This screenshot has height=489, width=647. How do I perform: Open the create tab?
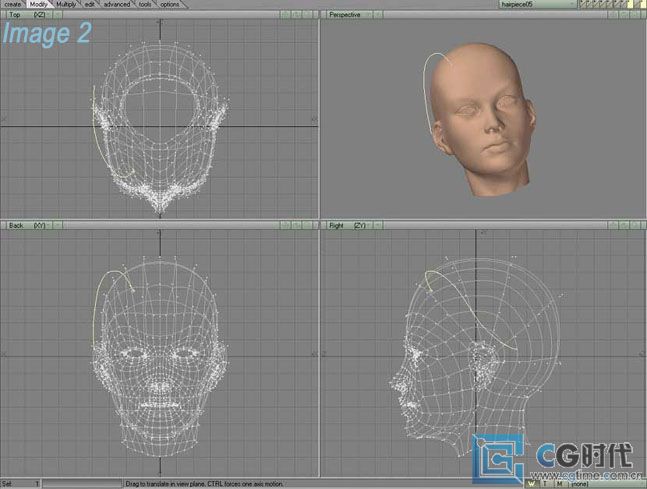[13, 4]
